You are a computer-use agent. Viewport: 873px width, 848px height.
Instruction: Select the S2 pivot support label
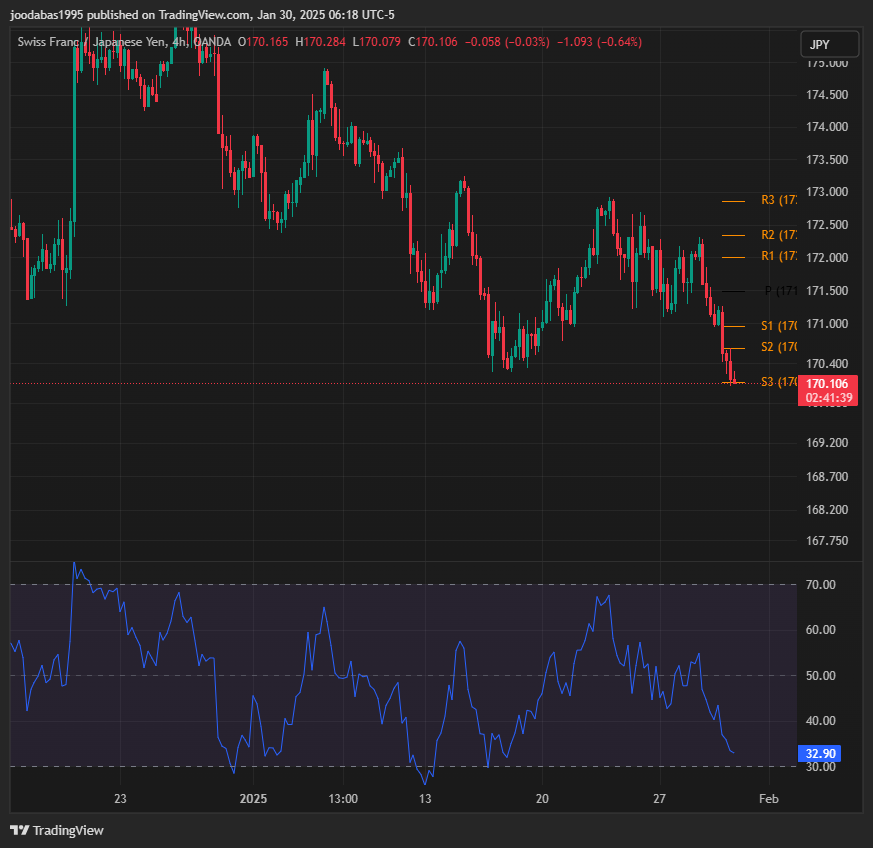tap(778, 347)
